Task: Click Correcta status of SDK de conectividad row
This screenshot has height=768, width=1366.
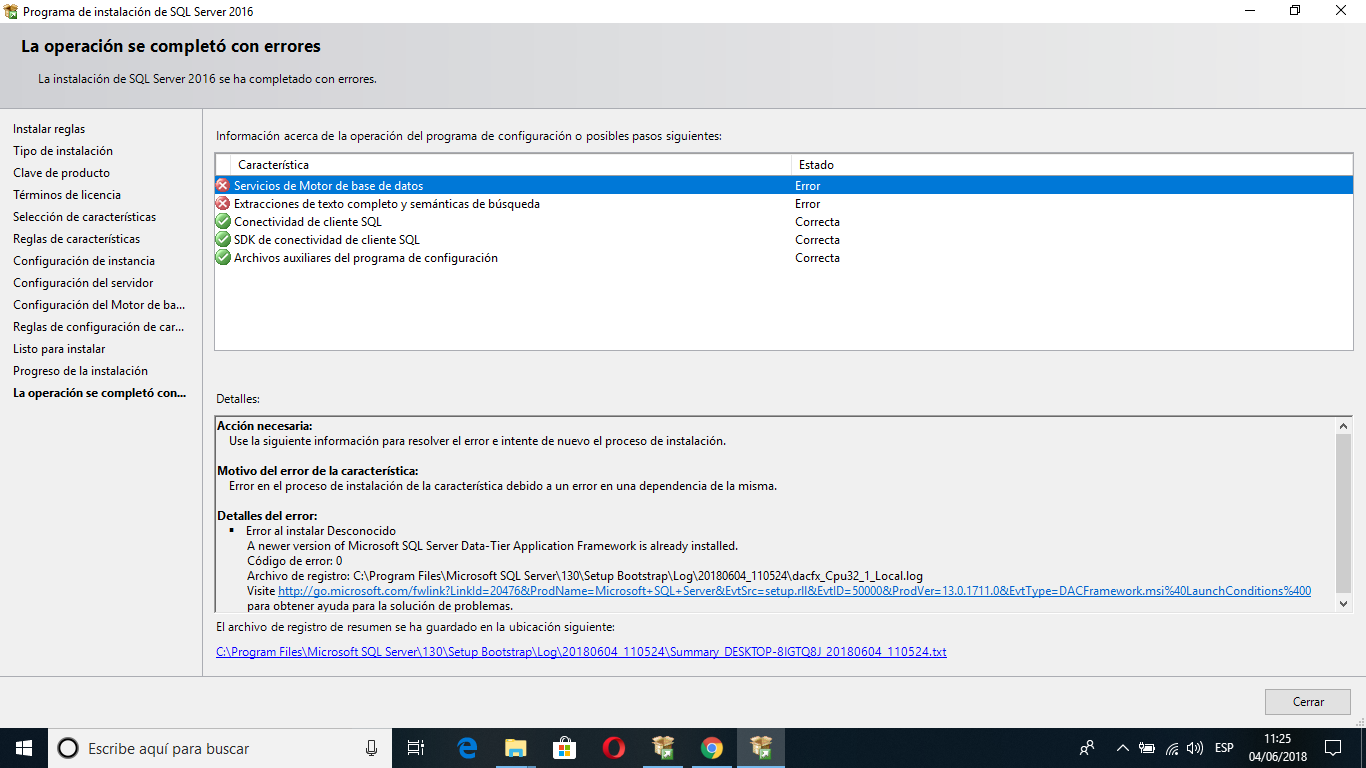Action: (x=818, y=240)
